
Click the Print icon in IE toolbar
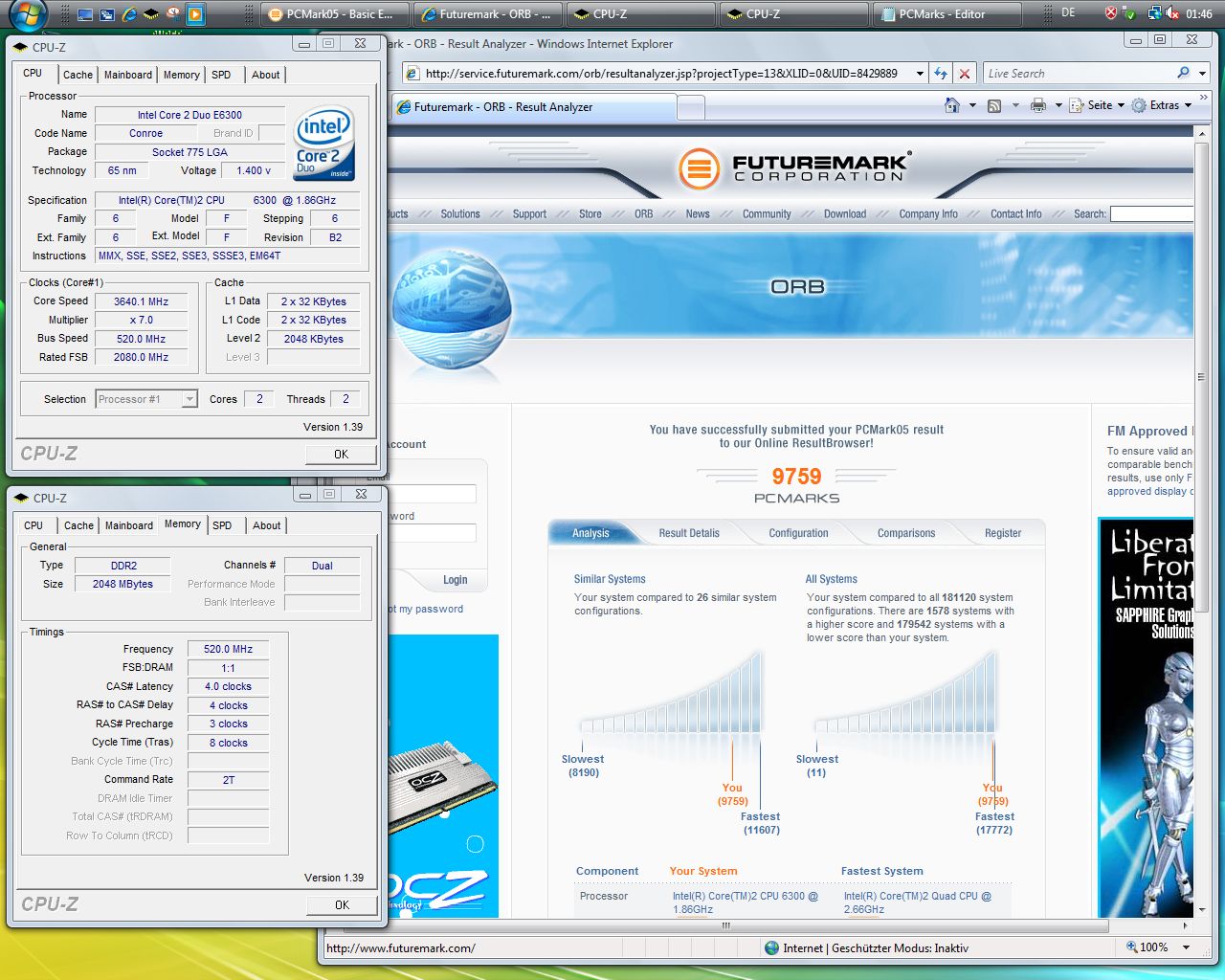tap(1037, 106)
